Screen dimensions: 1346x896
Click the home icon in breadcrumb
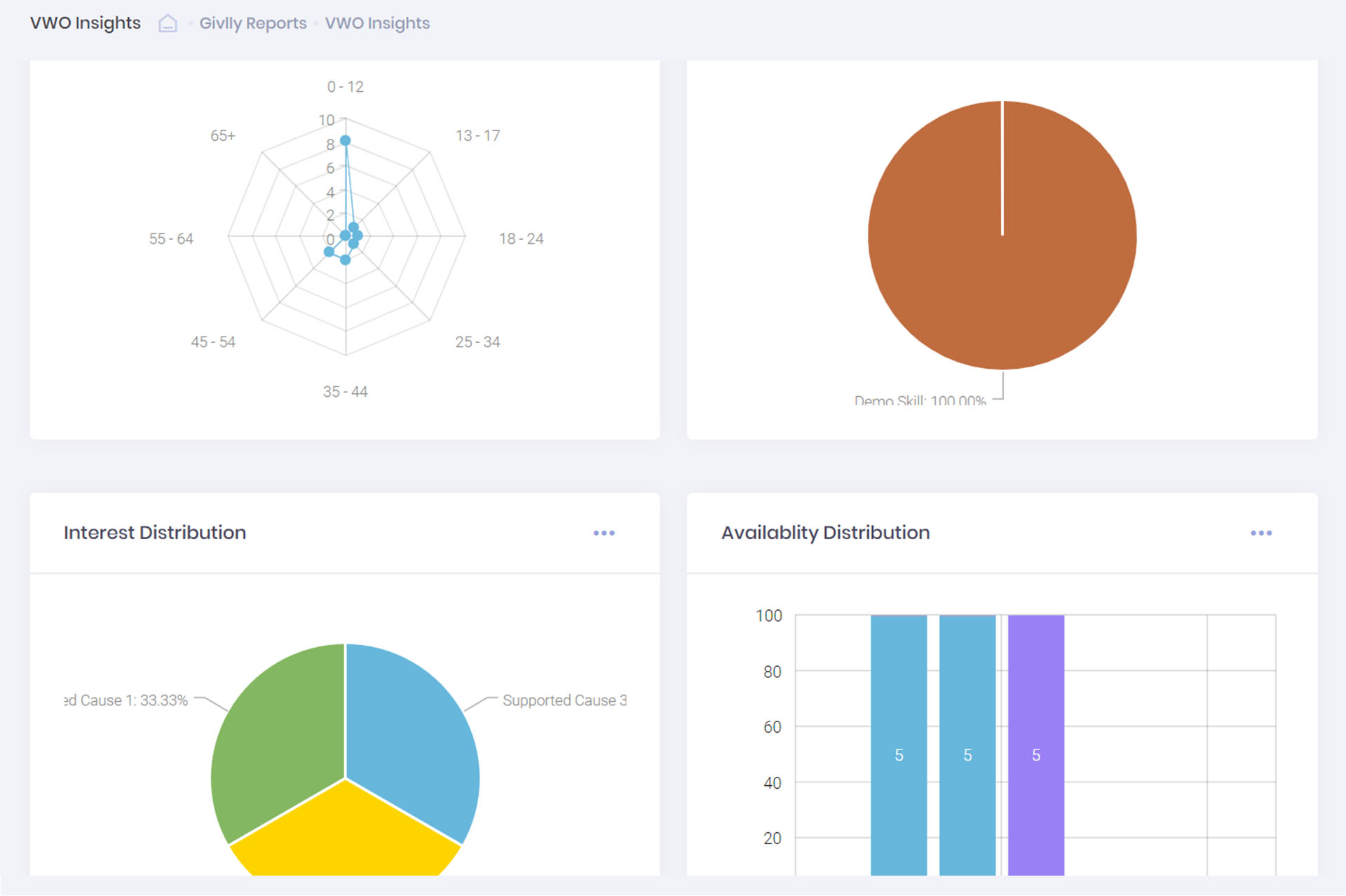[168, 24]
